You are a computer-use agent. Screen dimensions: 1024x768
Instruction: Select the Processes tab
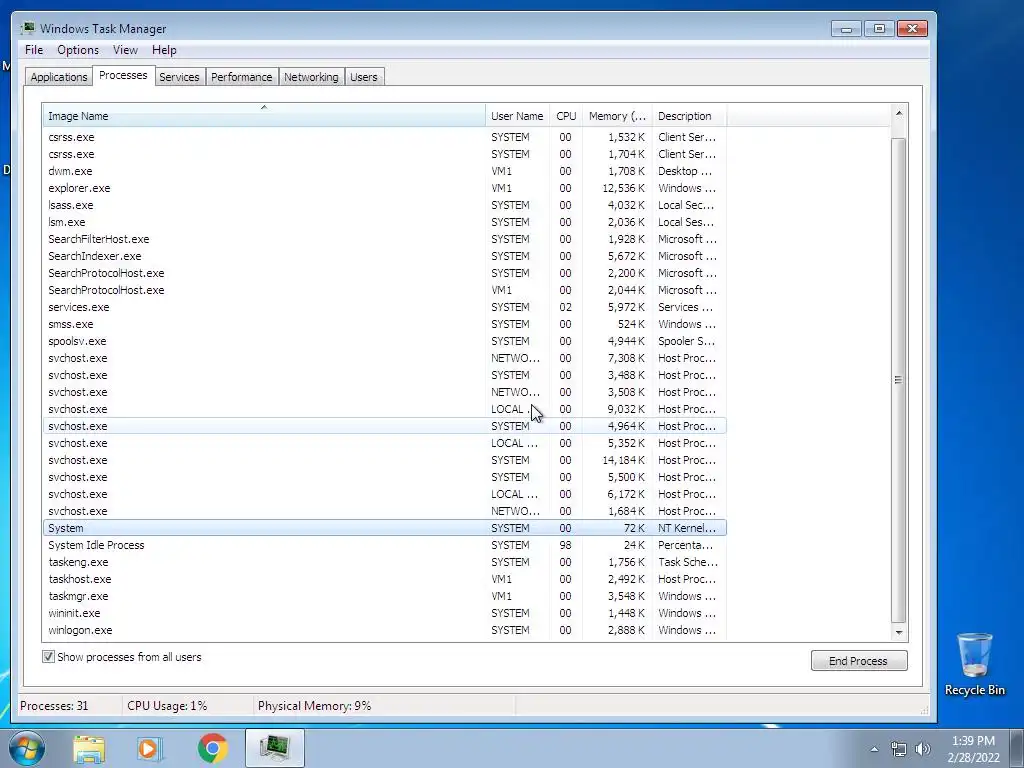click(123, 75)
